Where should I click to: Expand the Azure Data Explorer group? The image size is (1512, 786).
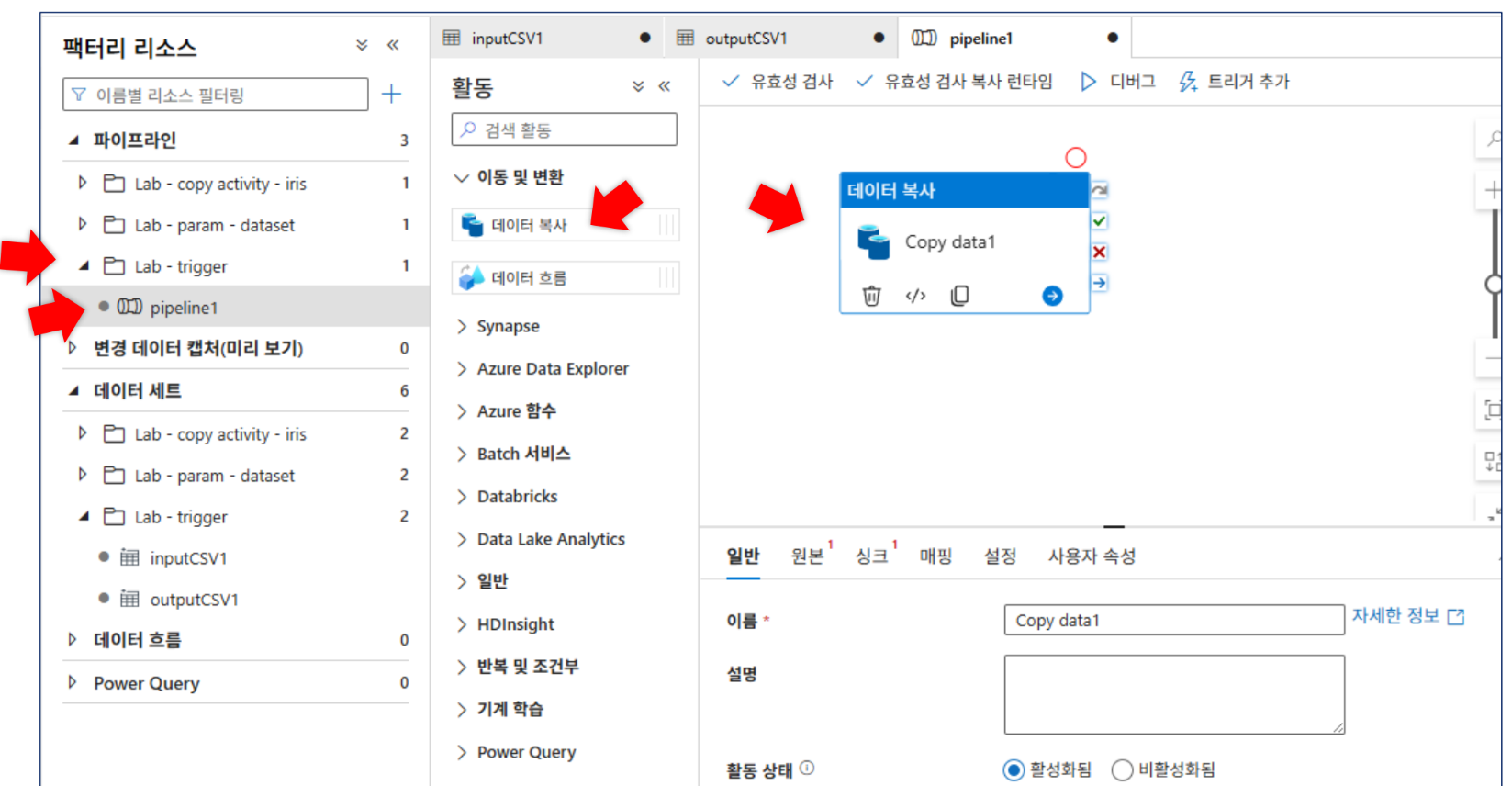tap(462, 369)
